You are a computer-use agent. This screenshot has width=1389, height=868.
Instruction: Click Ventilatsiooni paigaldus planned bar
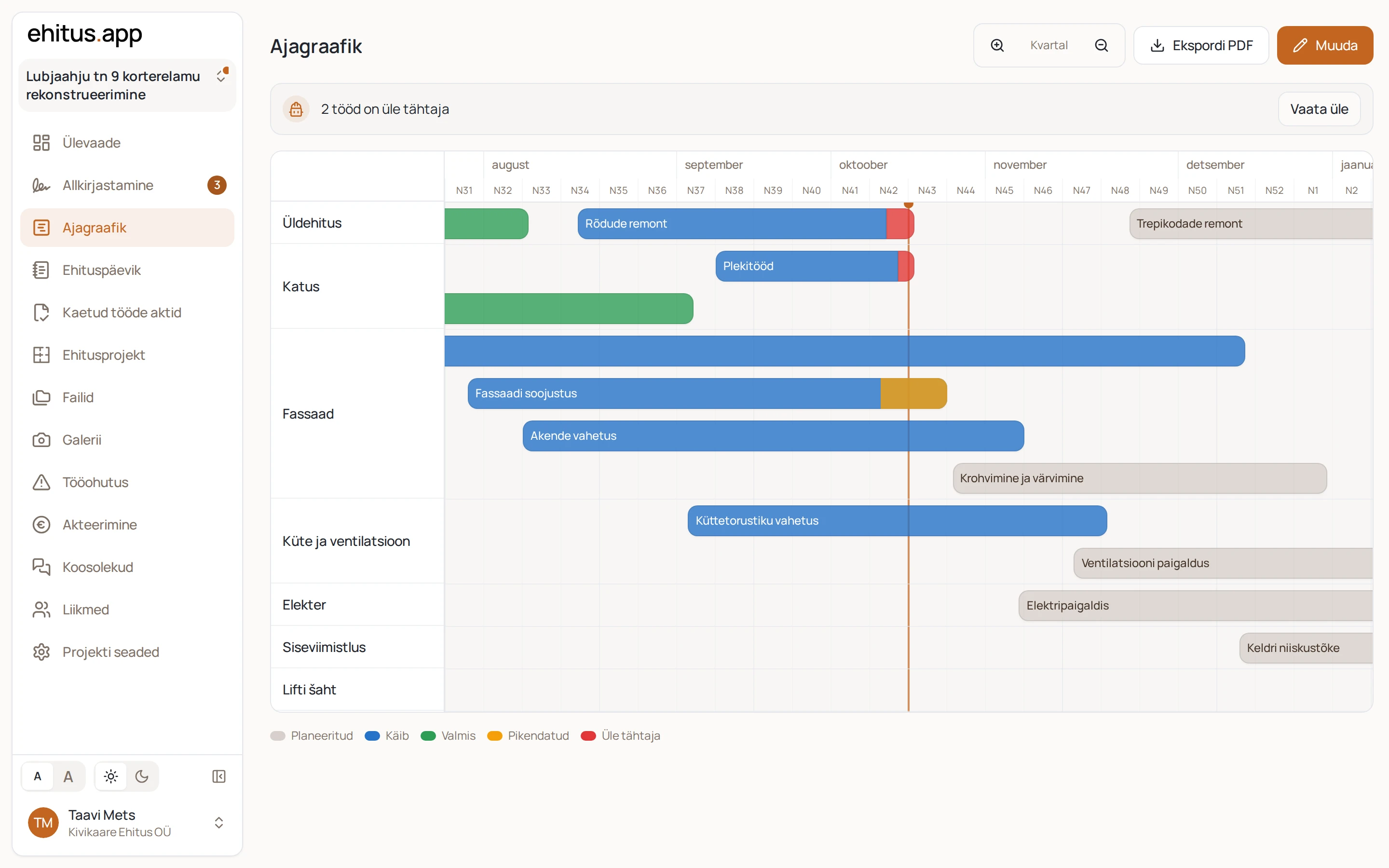(1223, 563)
